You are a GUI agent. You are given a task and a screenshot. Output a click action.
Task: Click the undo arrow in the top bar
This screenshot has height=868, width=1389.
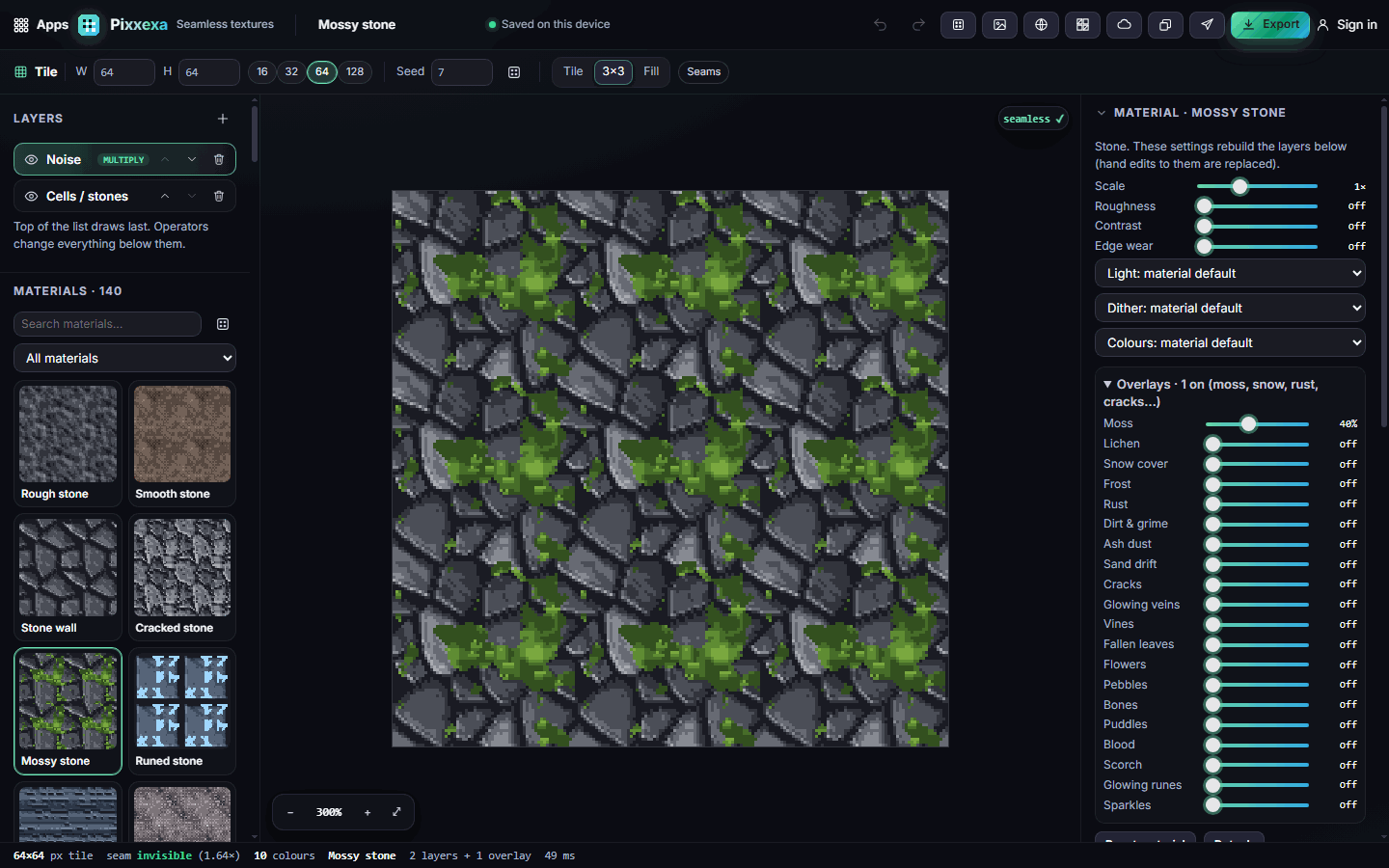coord(880,25)
